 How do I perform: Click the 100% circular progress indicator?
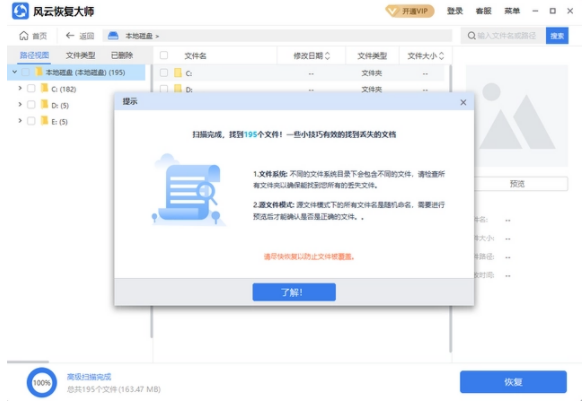[41, 382]
